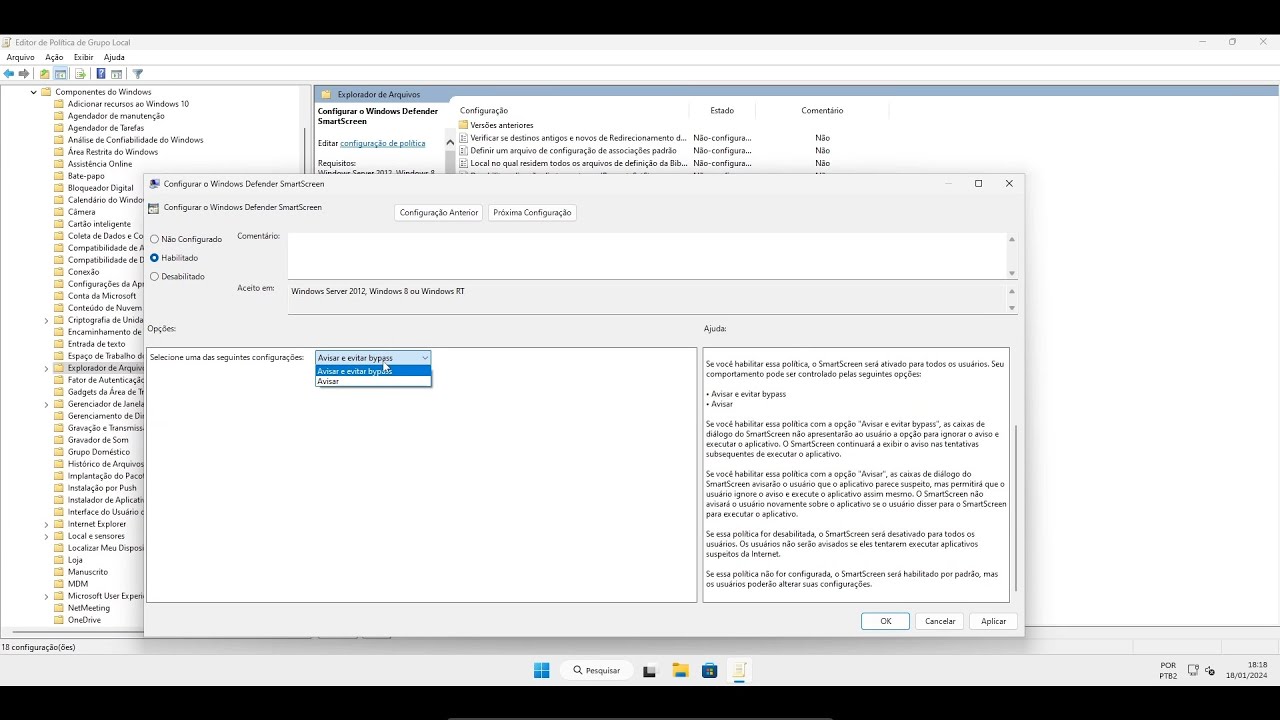Click the Configuração Anterior button

[x=438, y=212]
